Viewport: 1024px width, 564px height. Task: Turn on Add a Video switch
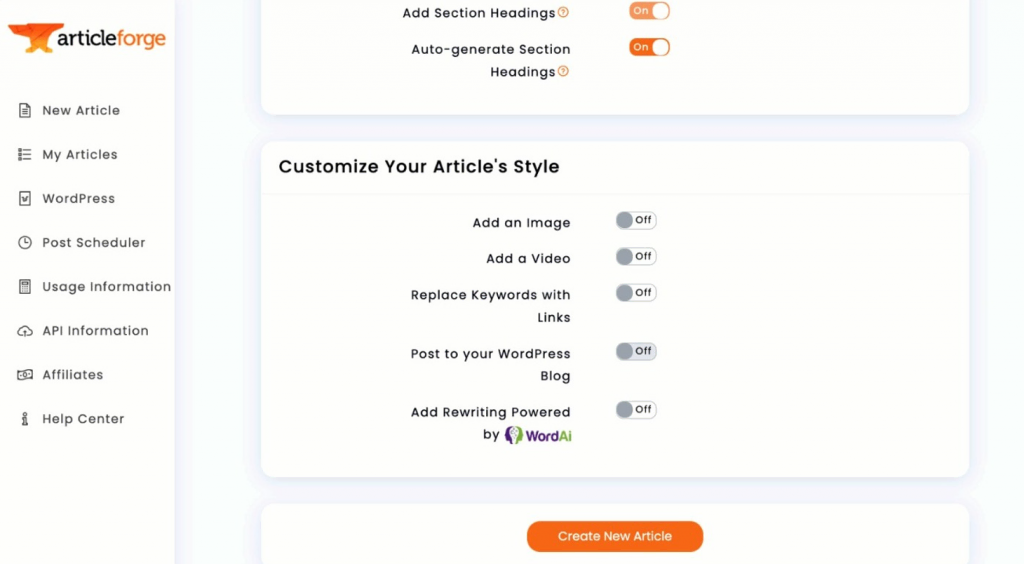coord(635,256)
